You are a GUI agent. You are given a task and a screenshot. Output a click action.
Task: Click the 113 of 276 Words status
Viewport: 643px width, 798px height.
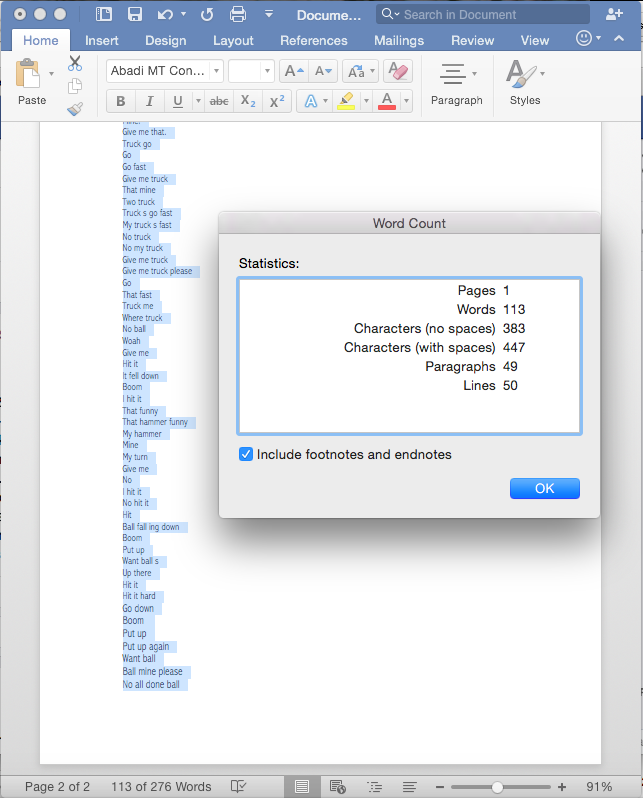161,787
